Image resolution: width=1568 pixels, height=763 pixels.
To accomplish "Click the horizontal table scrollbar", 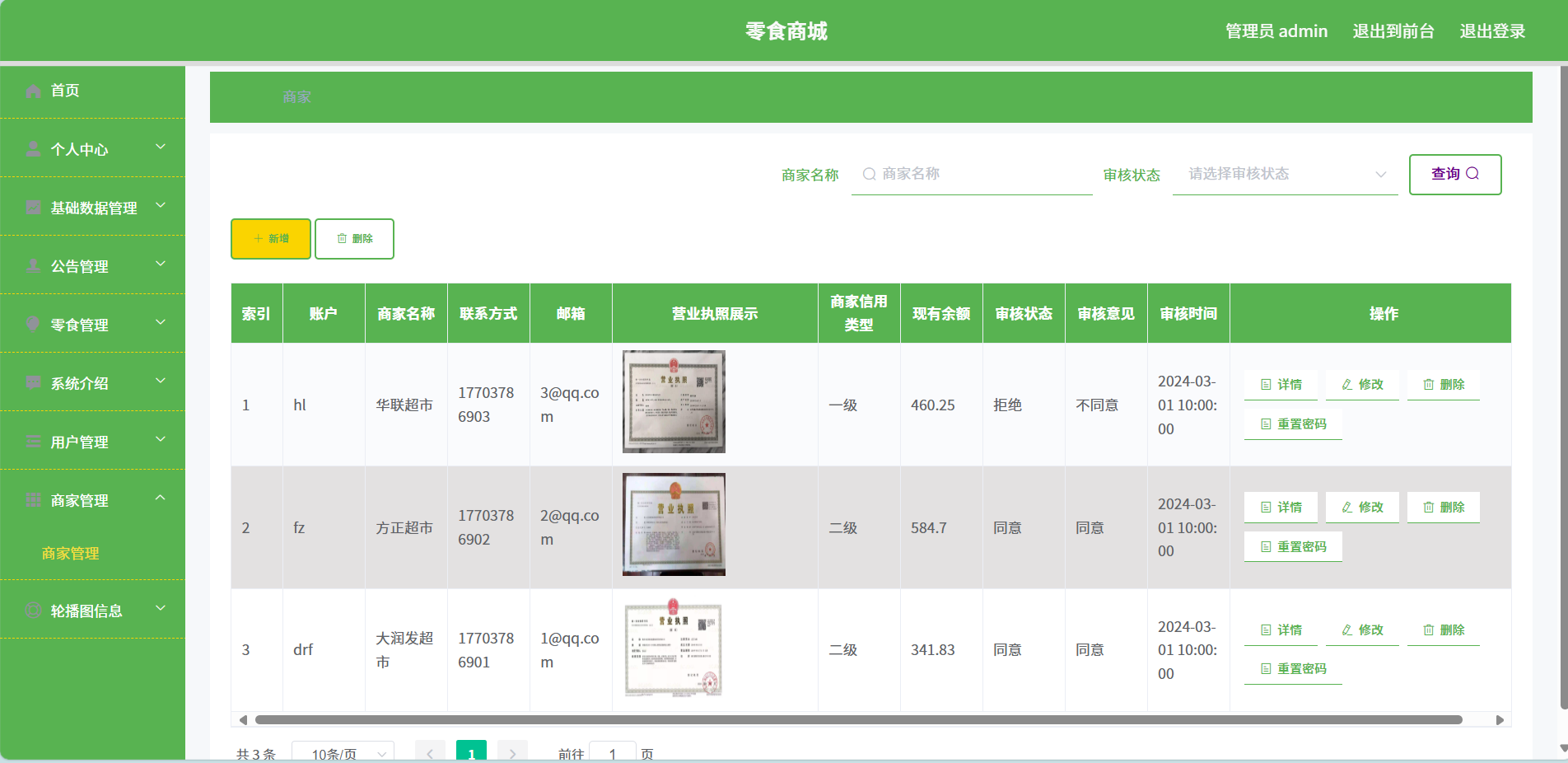I will click(858, 720).
